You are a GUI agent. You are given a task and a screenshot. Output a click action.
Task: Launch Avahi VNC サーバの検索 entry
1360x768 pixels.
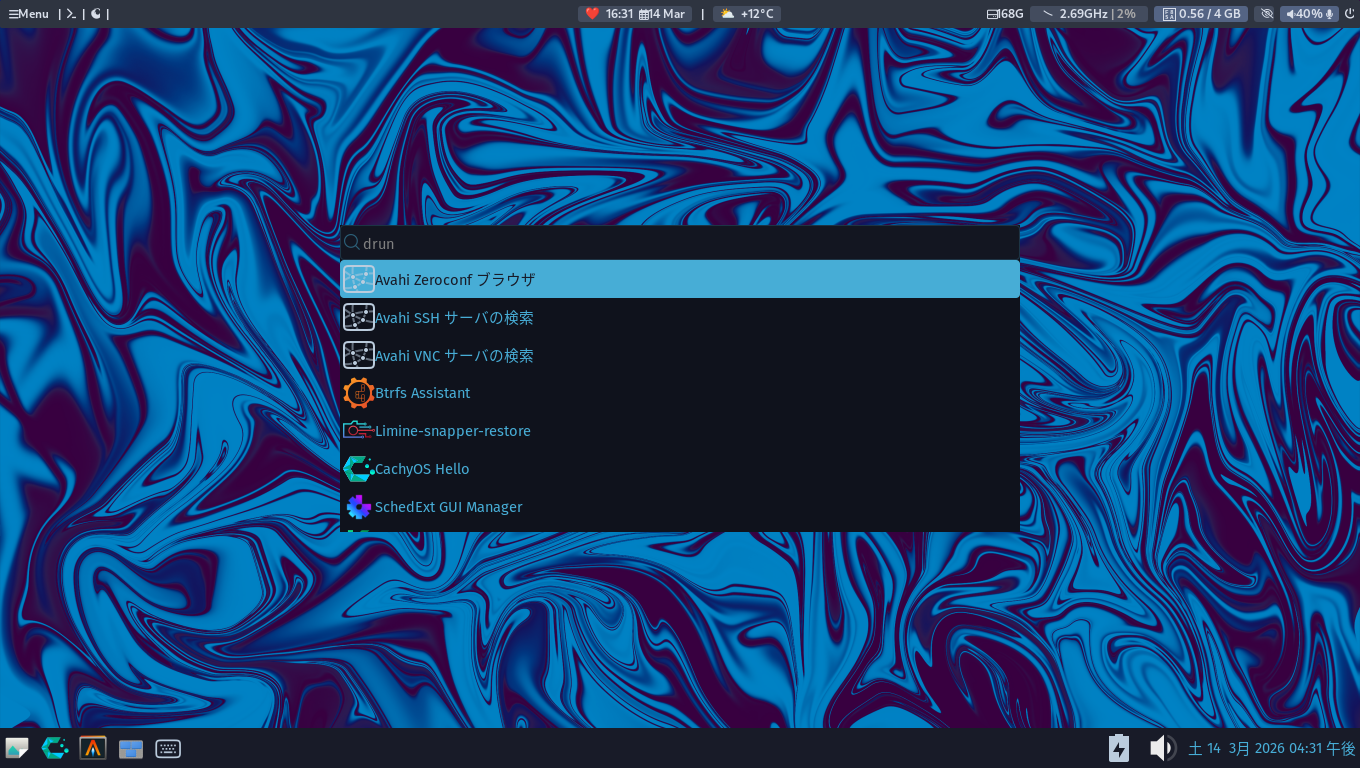tap(680, 355)
